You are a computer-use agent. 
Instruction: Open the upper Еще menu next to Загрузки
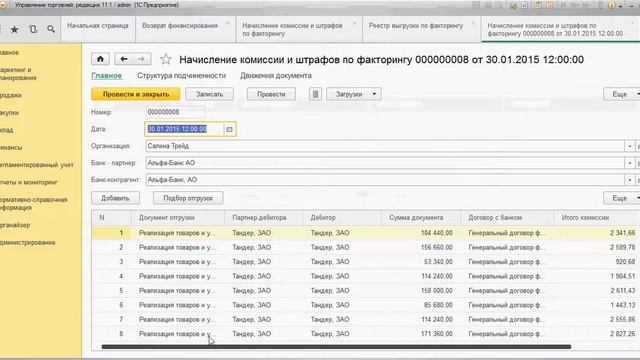click(x=622, y=94)
